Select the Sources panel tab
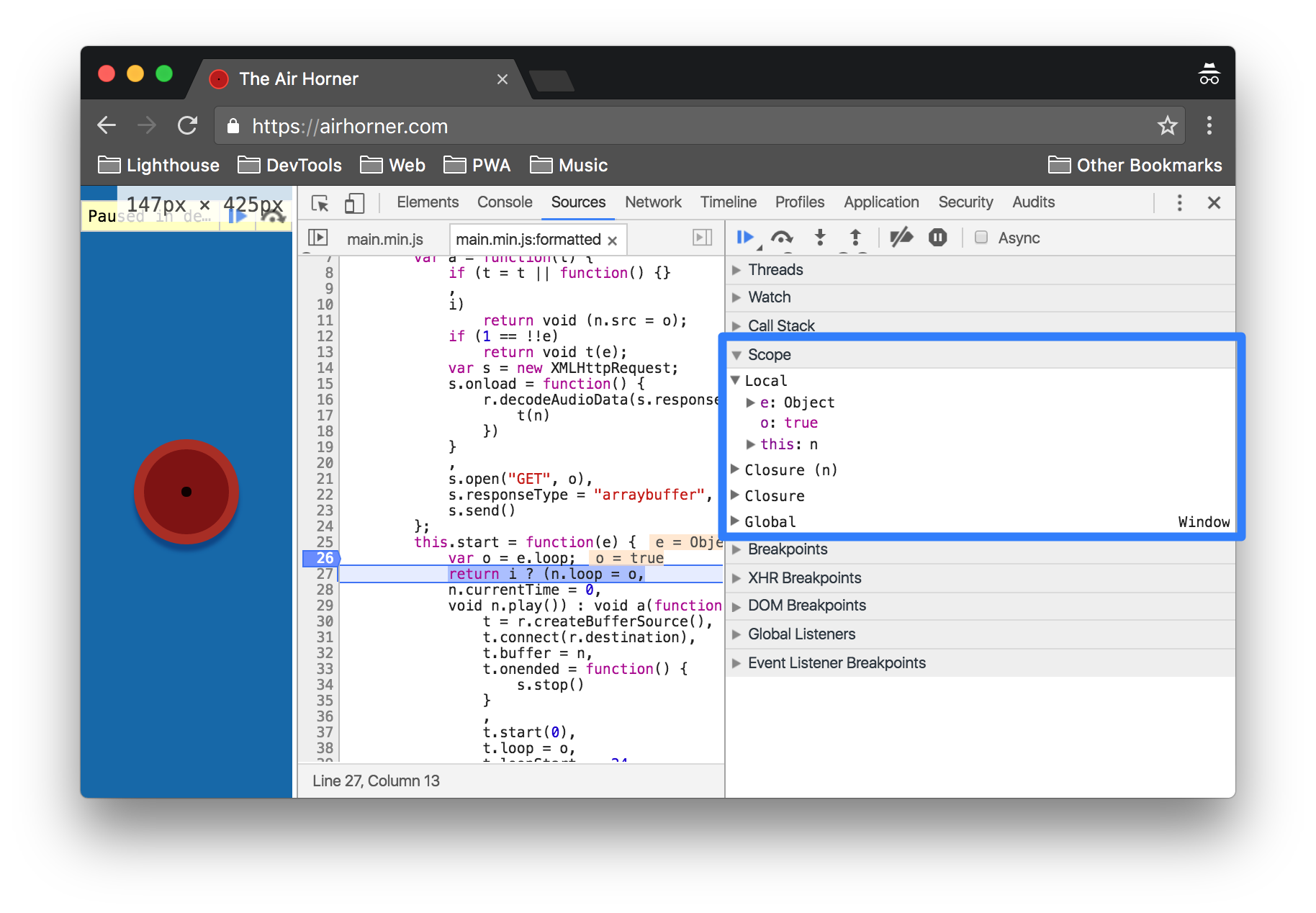1316x913 pixels. tap(578, 202)
